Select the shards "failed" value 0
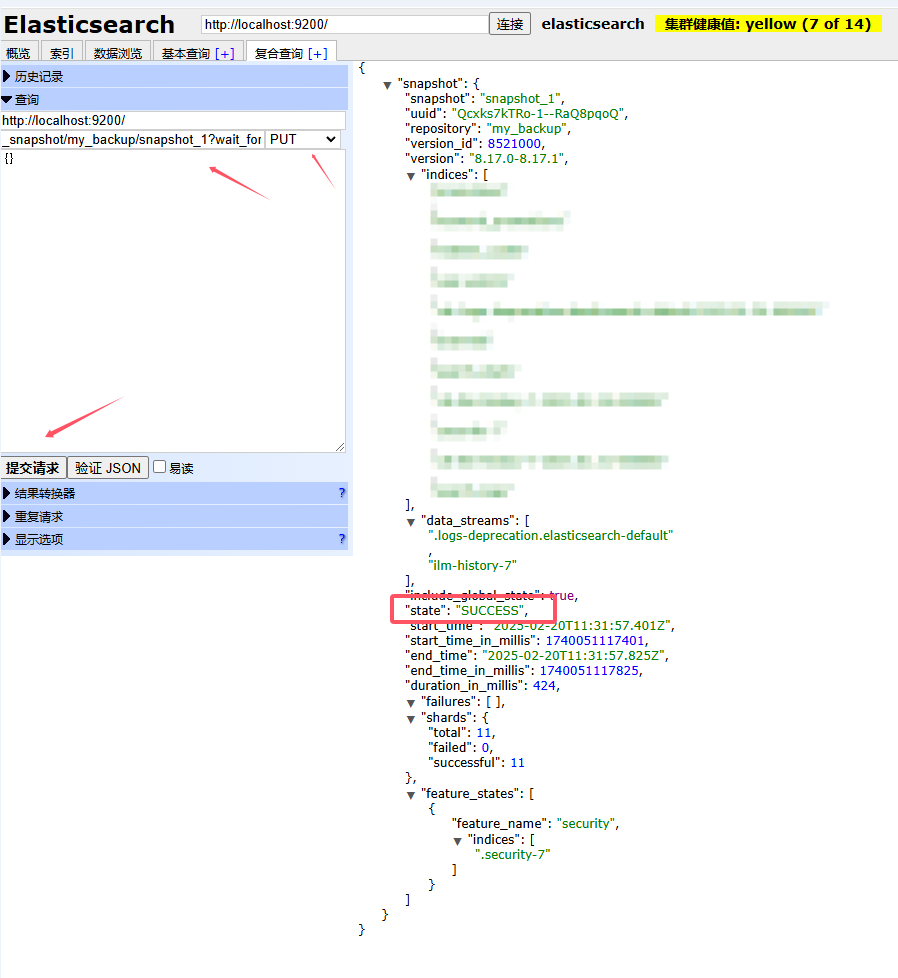 (485, 747)
